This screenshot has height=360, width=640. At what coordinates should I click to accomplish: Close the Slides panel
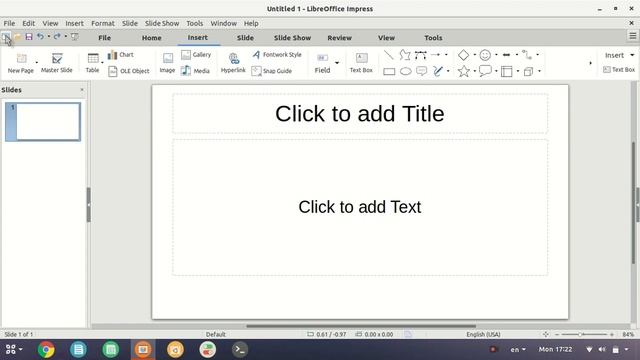coord(82,90)
